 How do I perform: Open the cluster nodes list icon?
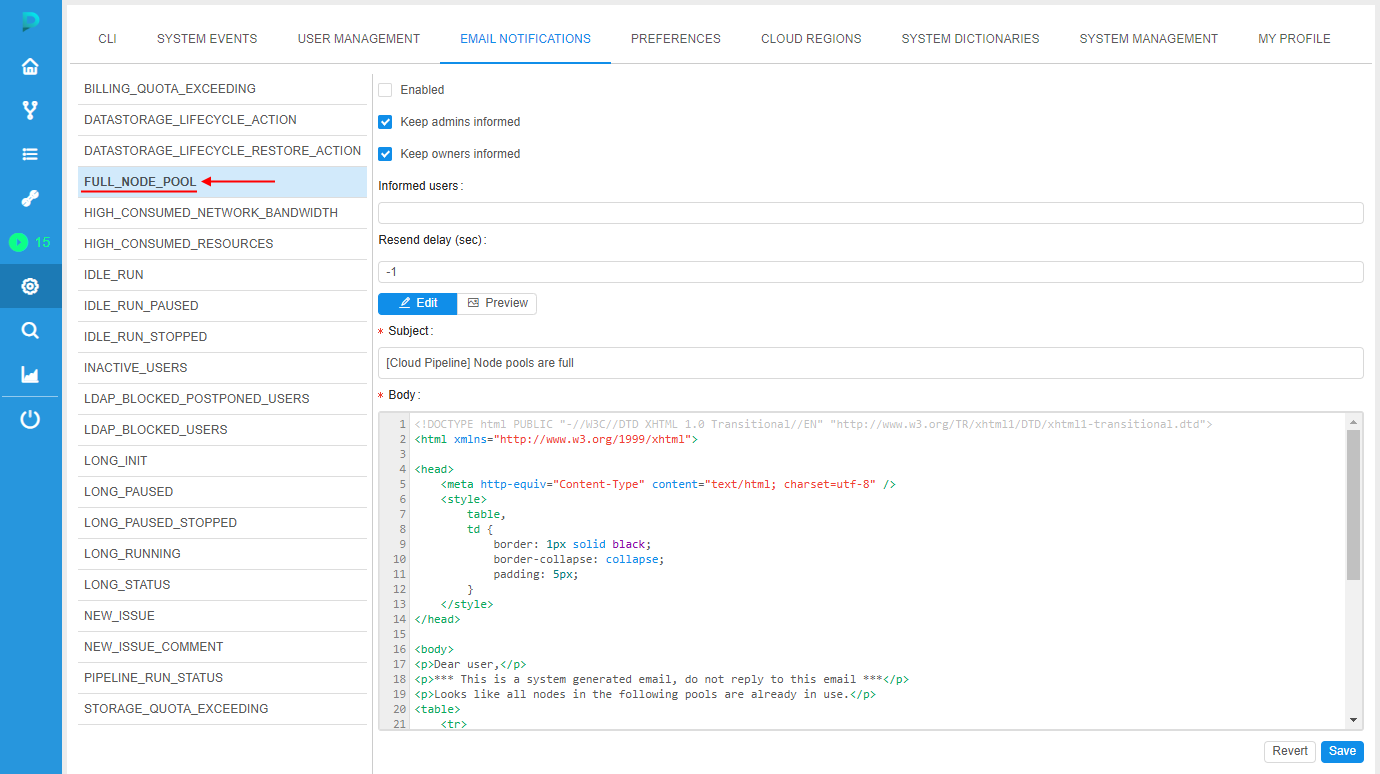(30, 154)
